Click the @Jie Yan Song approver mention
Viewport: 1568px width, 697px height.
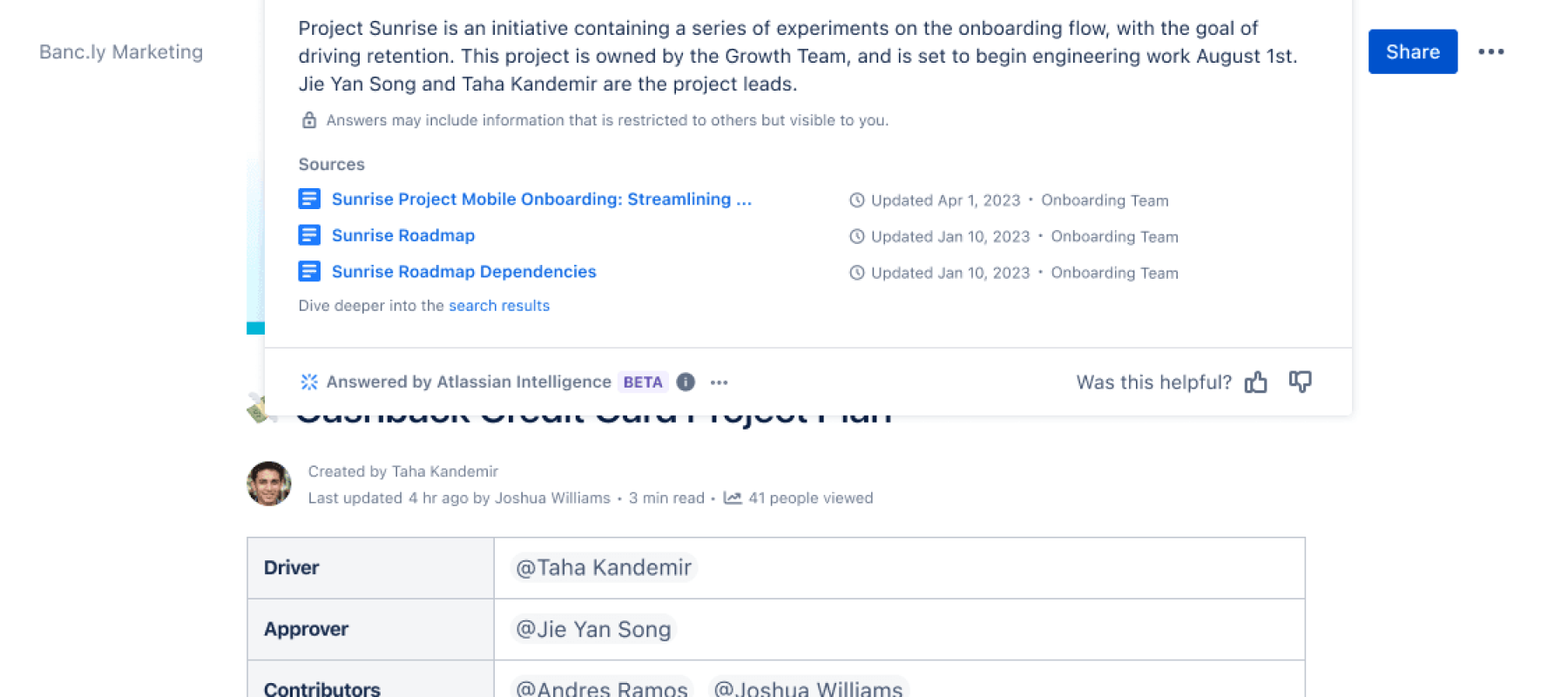coord(591,629)
